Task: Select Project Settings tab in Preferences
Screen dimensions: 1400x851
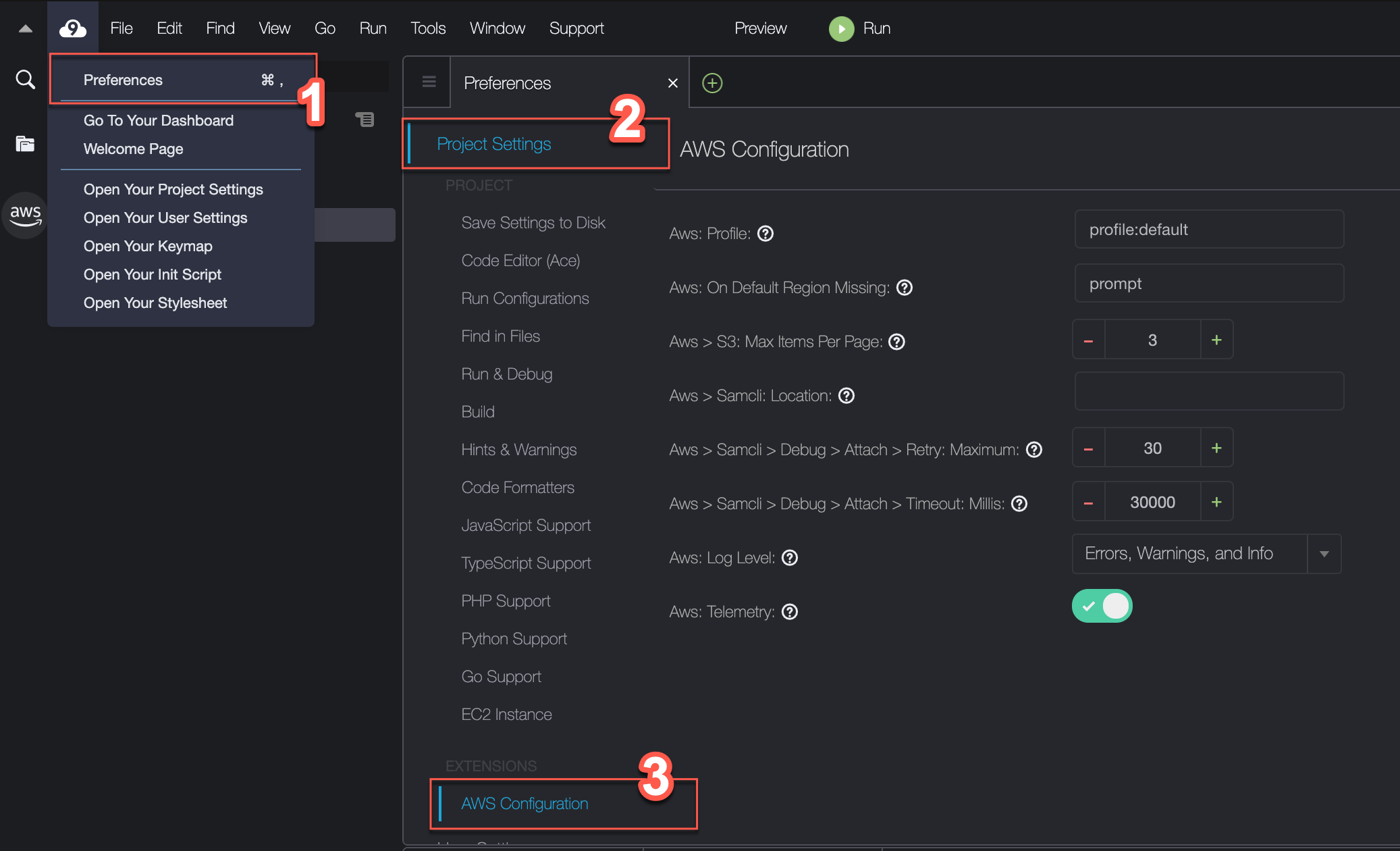Action: [x=494, y=143]
